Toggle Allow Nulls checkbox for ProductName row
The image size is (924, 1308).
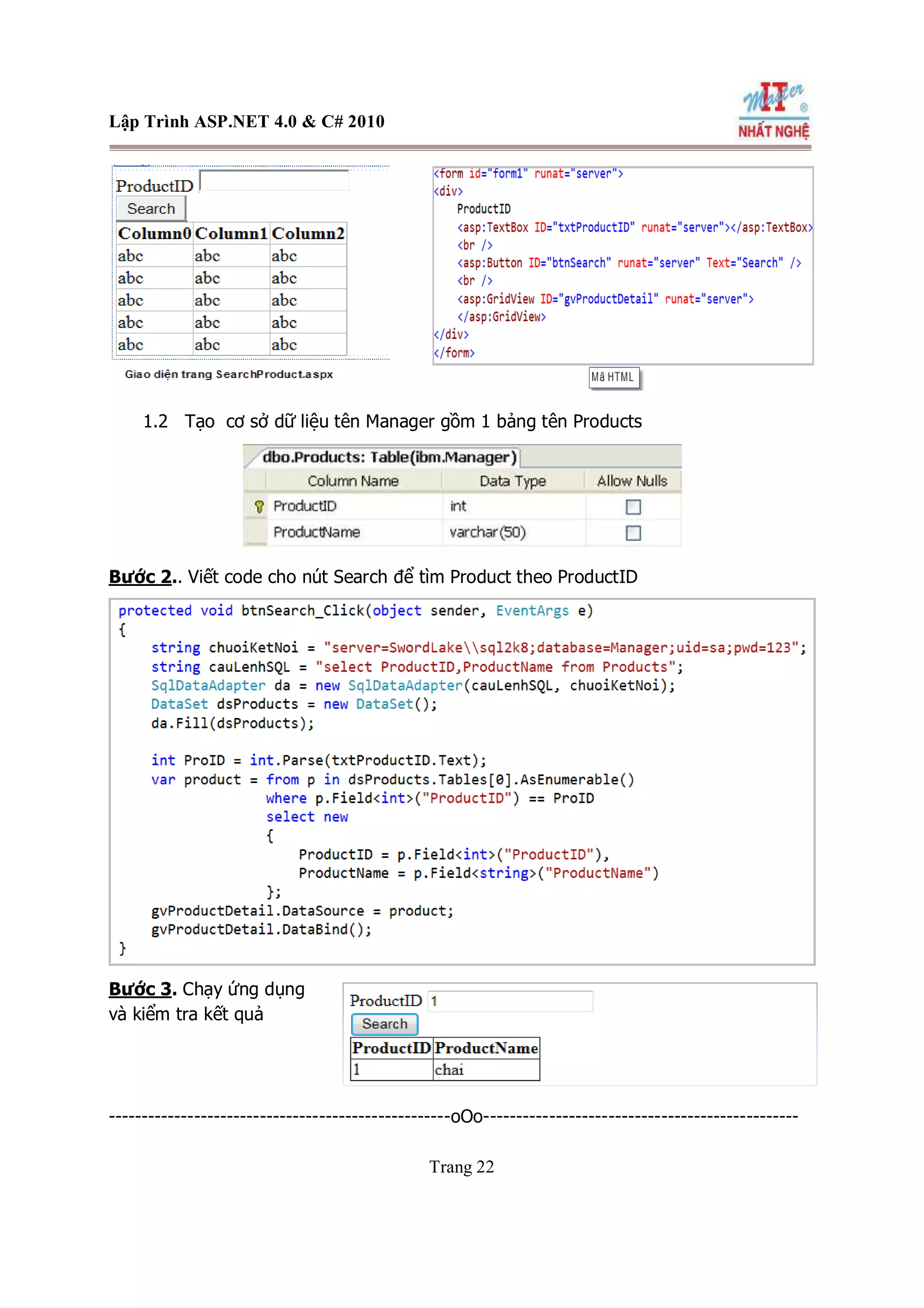point(633,533)
